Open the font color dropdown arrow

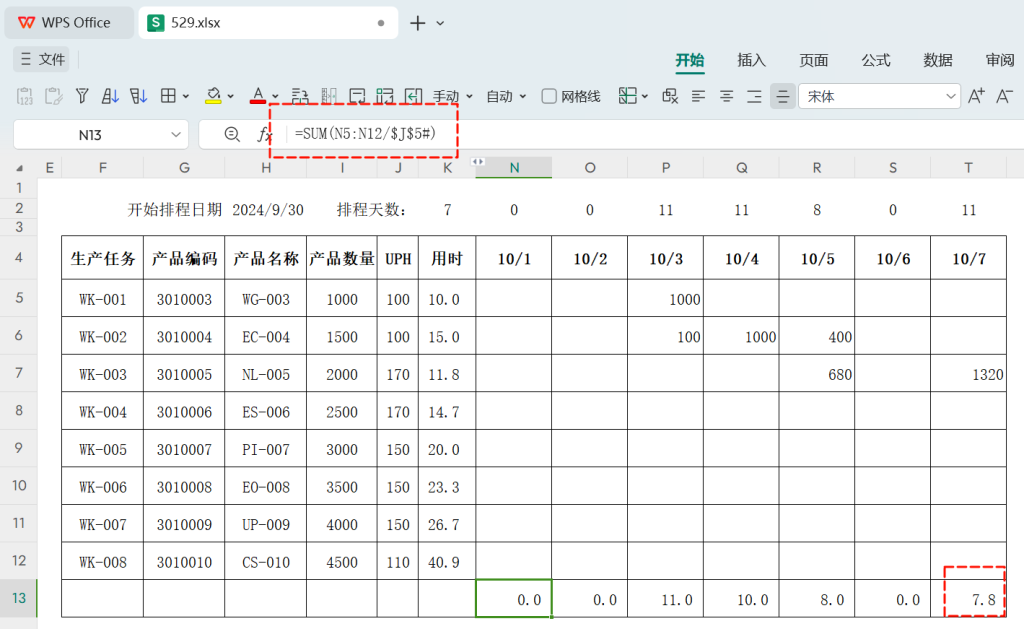pos(275,97)
